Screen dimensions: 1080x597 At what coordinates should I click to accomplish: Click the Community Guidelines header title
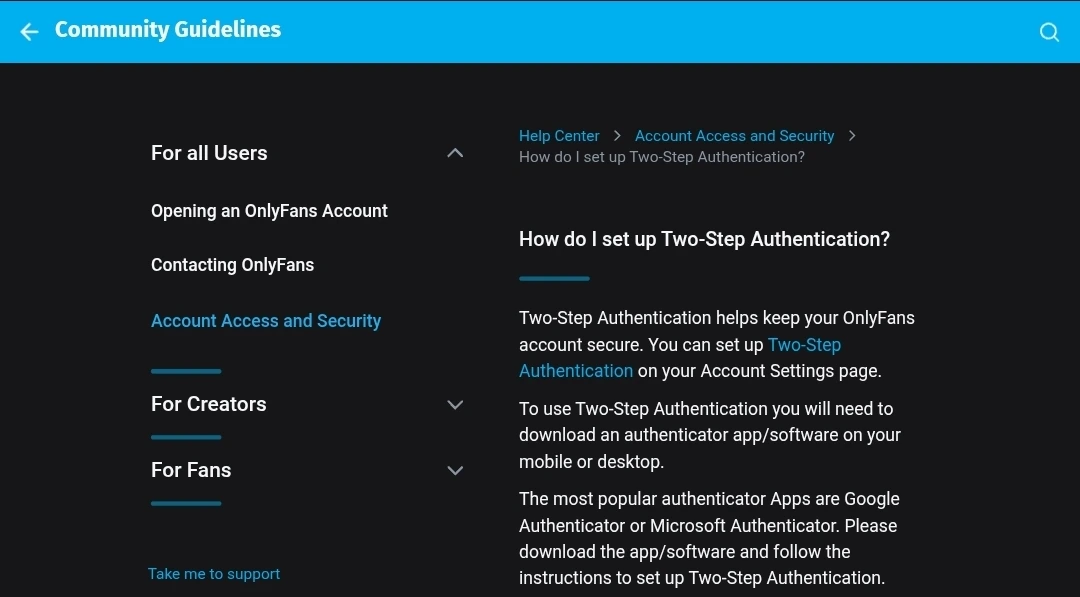tap(168, 30)
